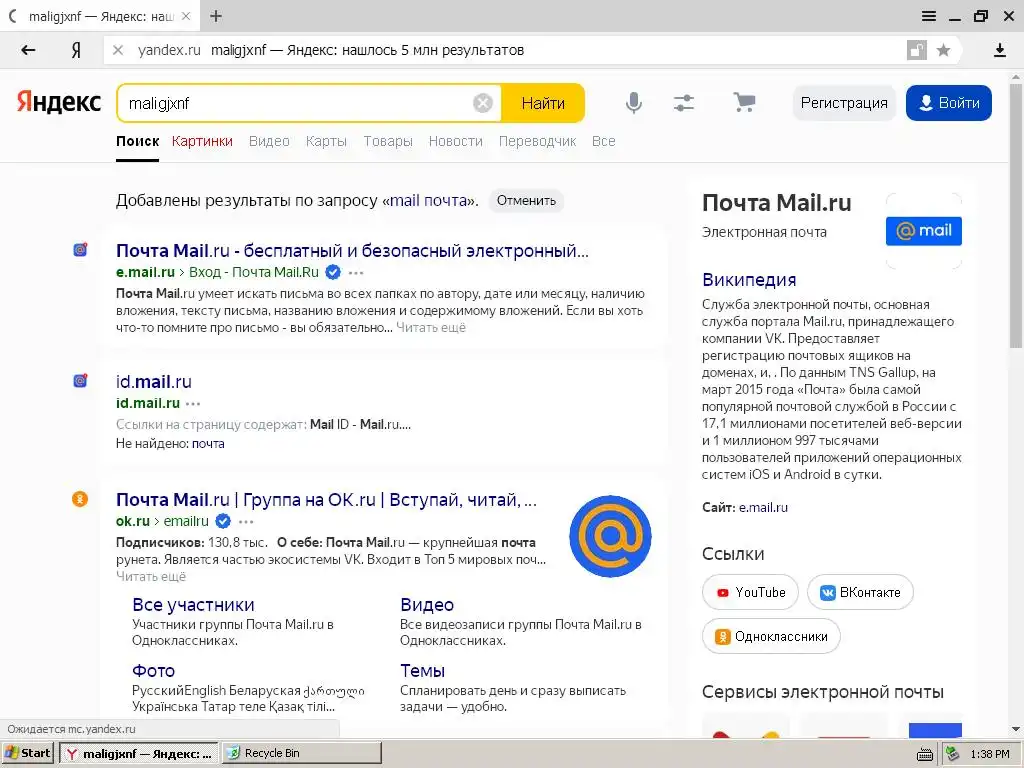Stop page loading with the X icon
1024x768 pixels.
(x=118, y=50)
